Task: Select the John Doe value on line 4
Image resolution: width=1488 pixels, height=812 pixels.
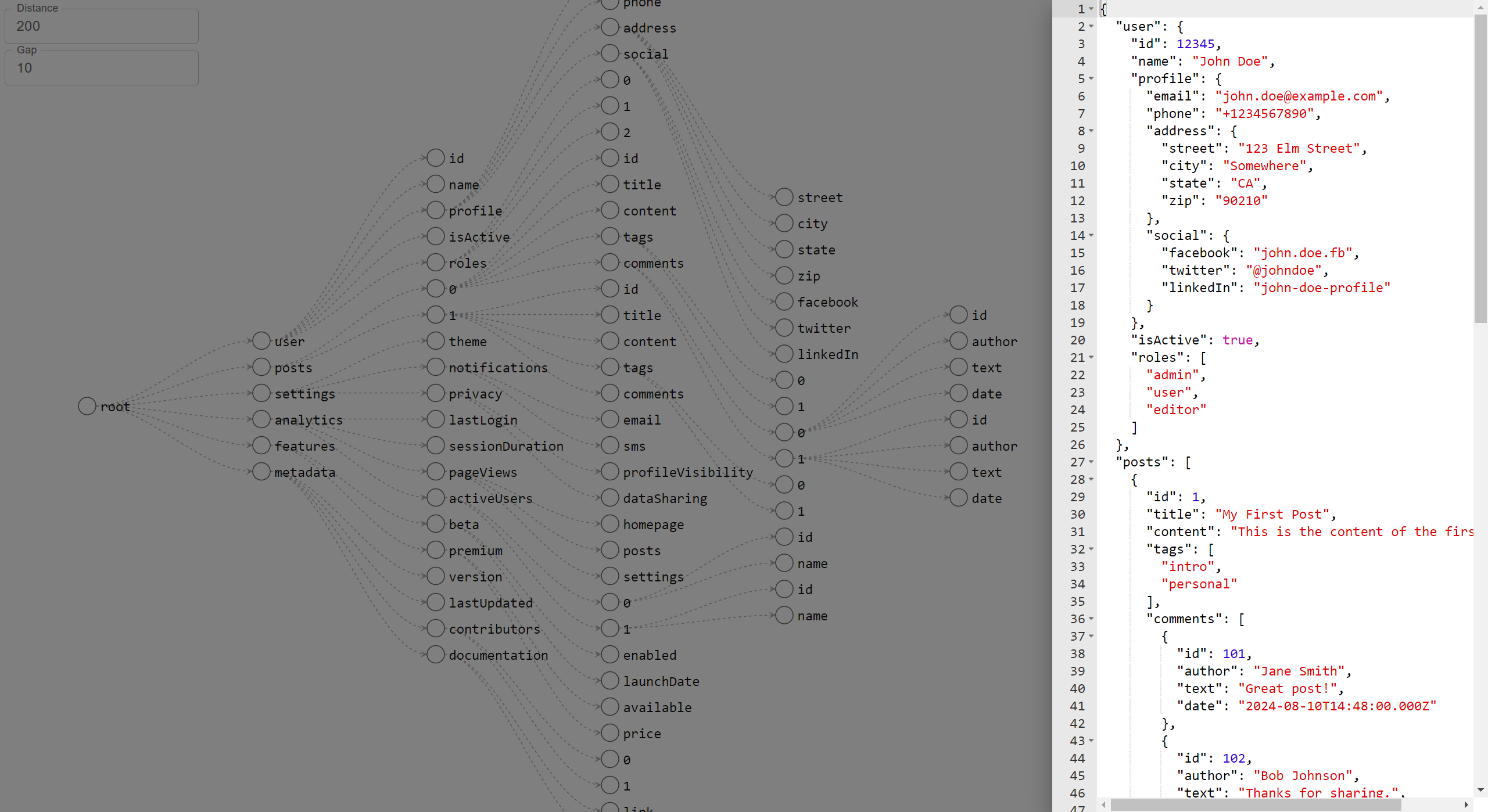Action: point(1231,61)
